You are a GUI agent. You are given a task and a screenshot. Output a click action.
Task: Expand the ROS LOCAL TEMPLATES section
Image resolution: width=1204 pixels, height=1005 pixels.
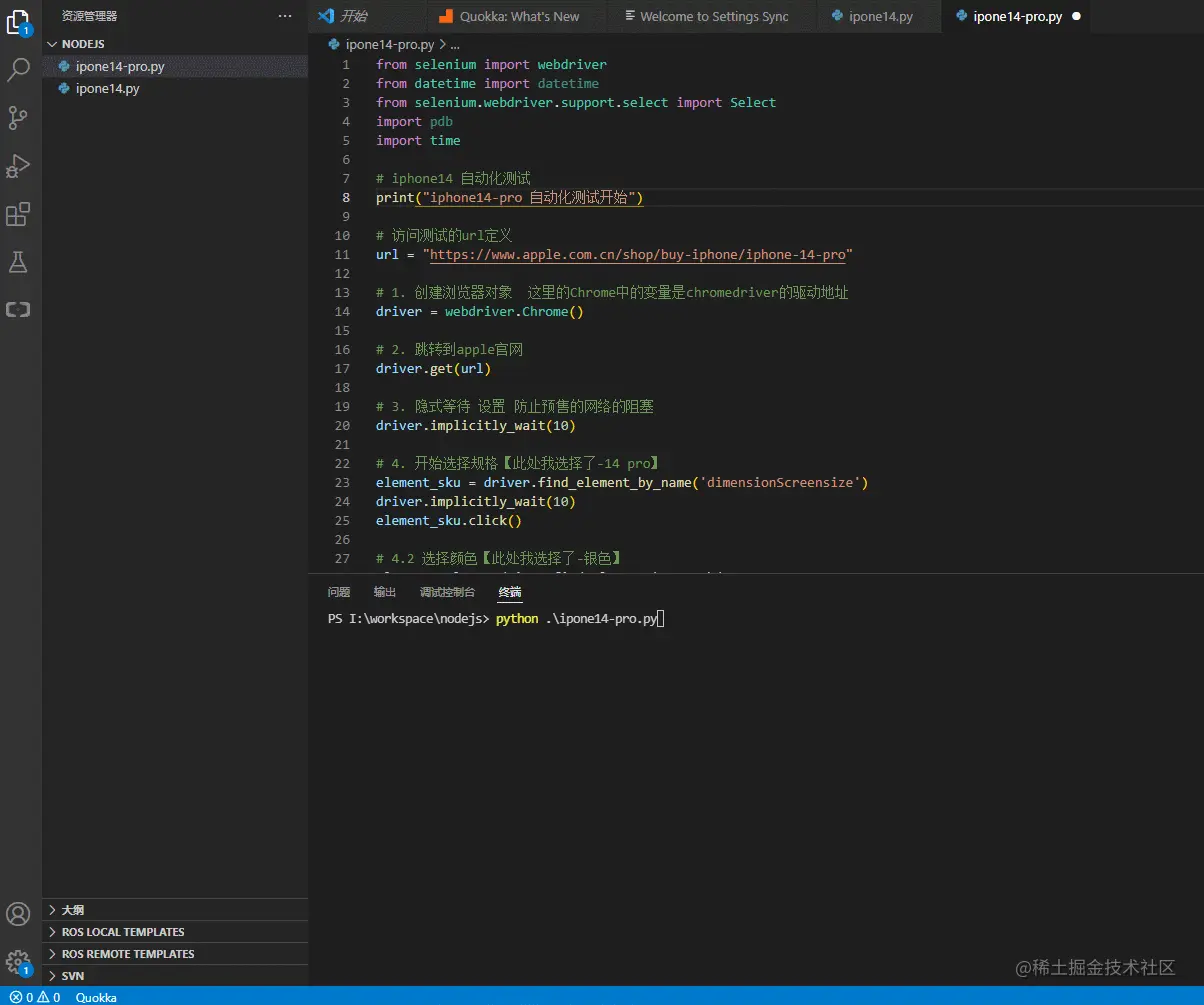[x=175, y=932]
